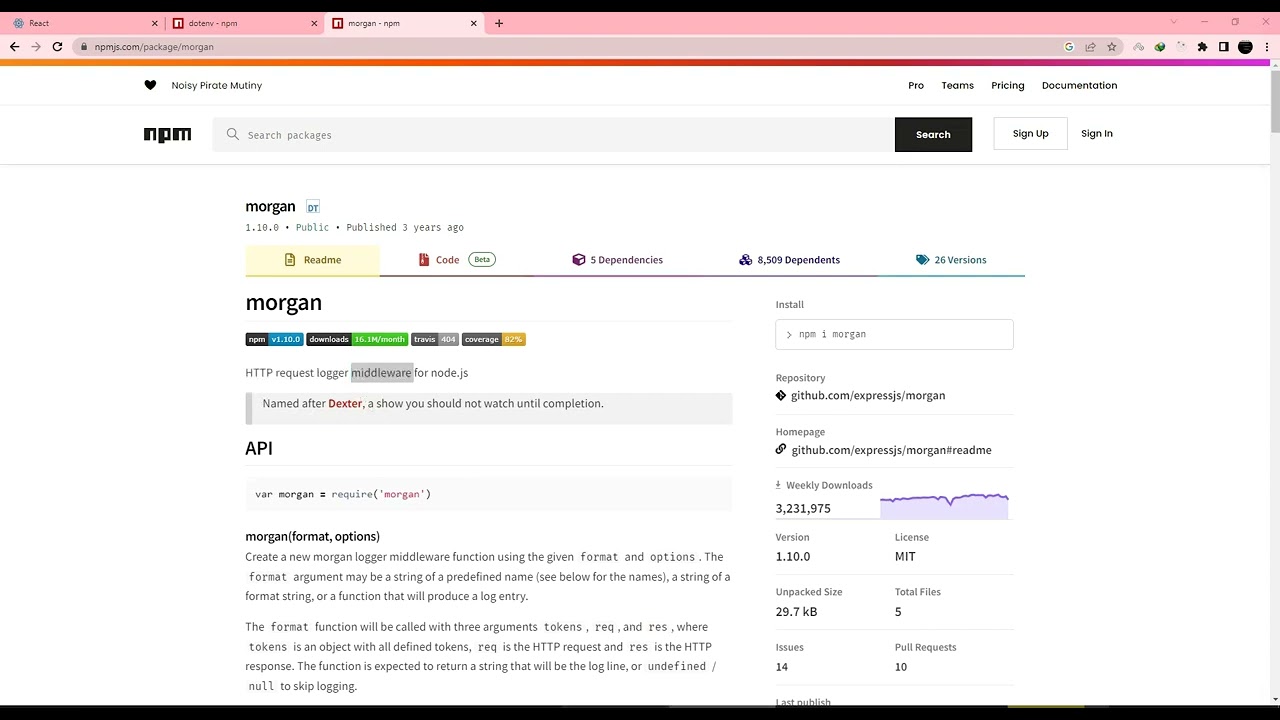The height and width of the screenshot is (720, 1280).
Task: Click the npm i morgan install box
Action: 894,335
